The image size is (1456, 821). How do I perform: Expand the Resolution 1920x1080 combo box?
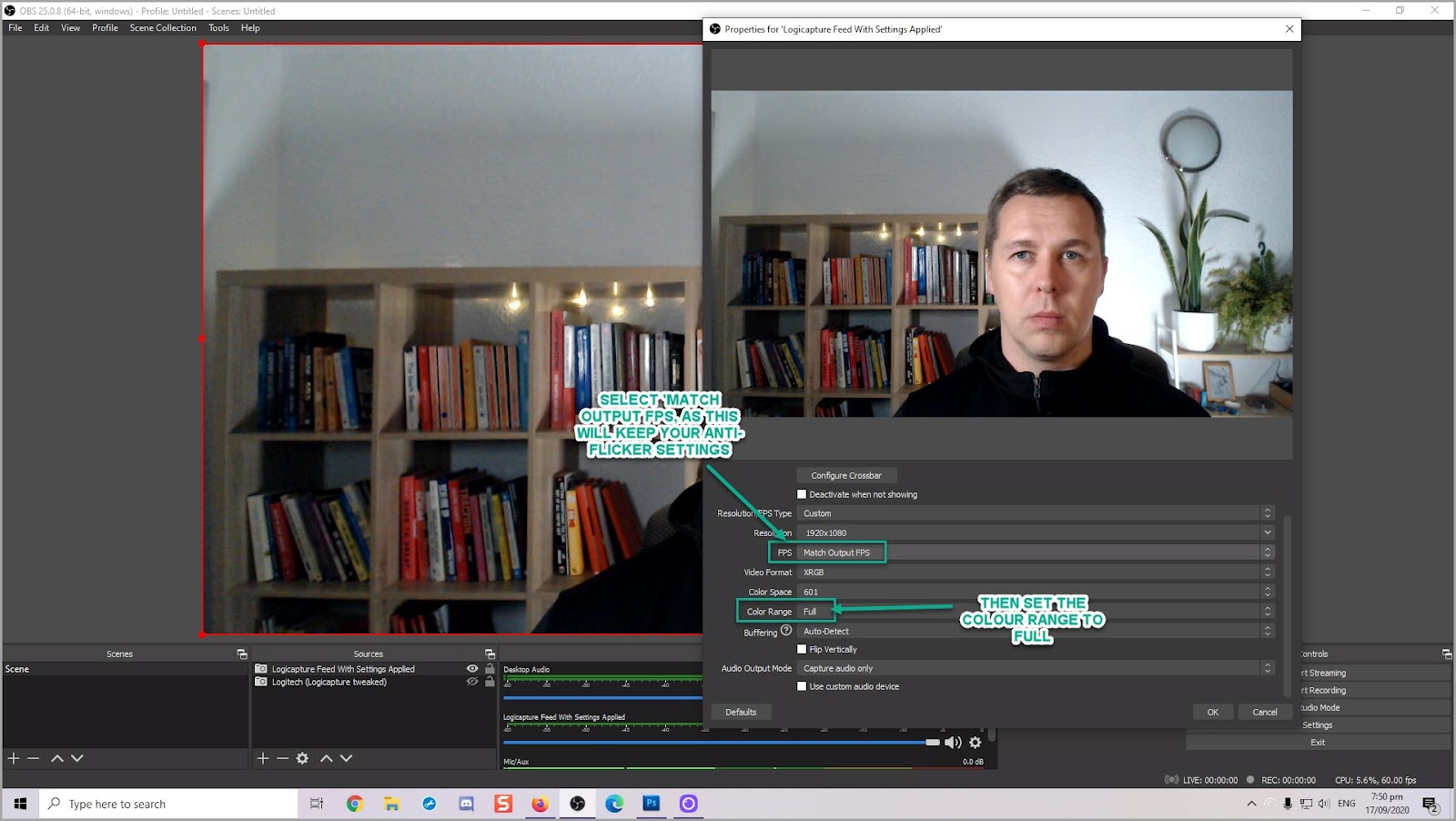(1035, 532)
